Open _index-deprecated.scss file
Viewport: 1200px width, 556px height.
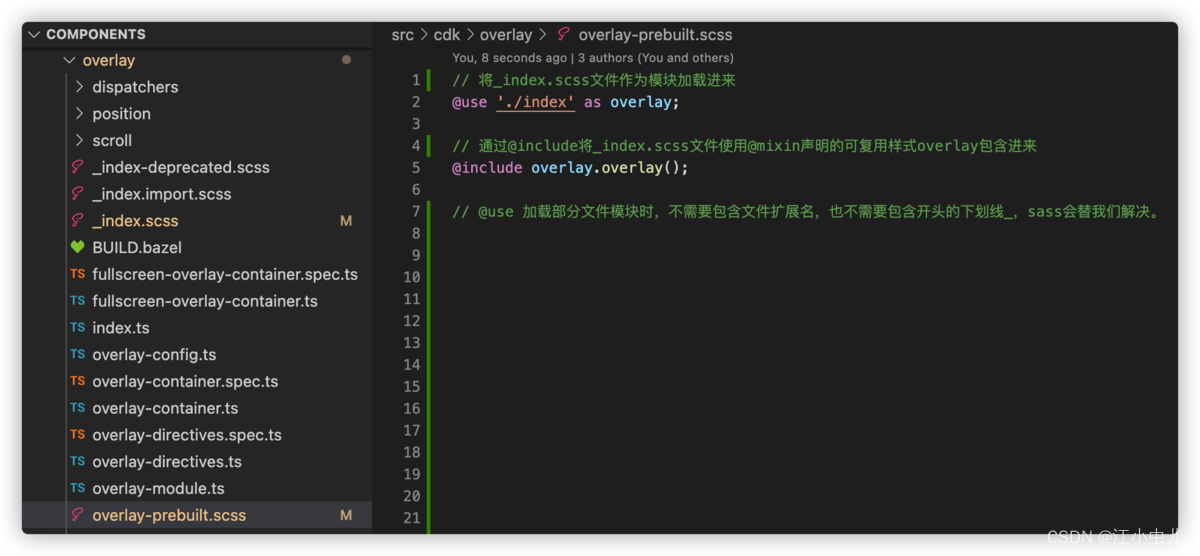[x=181, y=167]
